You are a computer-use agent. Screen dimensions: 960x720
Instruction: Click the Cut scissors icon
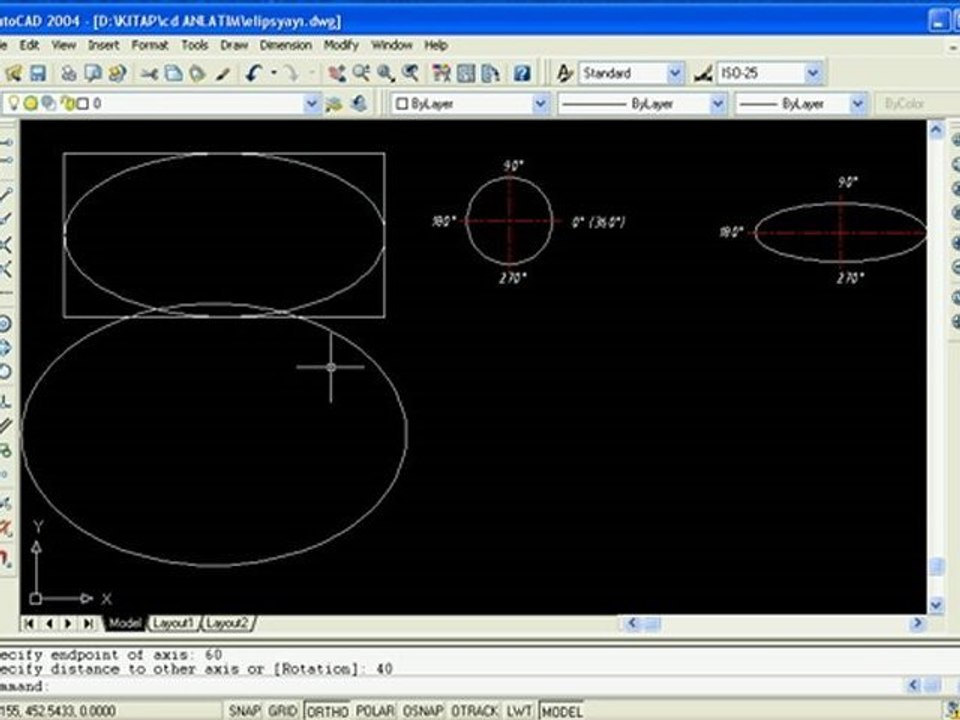tap(149, 73)
